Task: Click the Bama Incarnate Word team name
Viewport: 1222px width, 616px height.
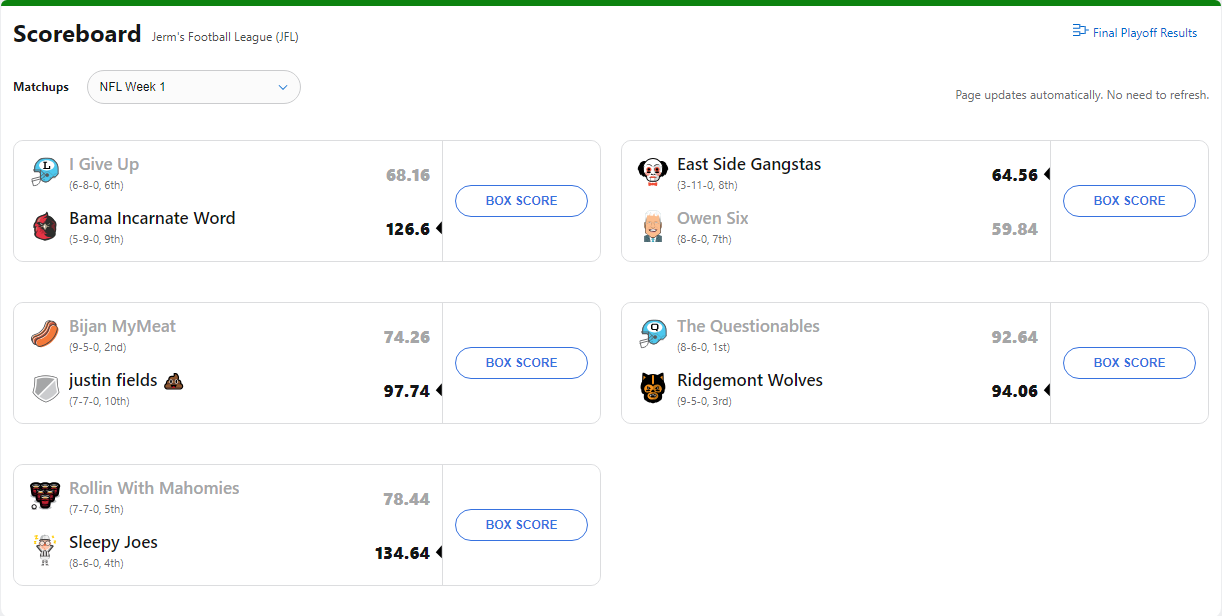Action: coord(152,218)
